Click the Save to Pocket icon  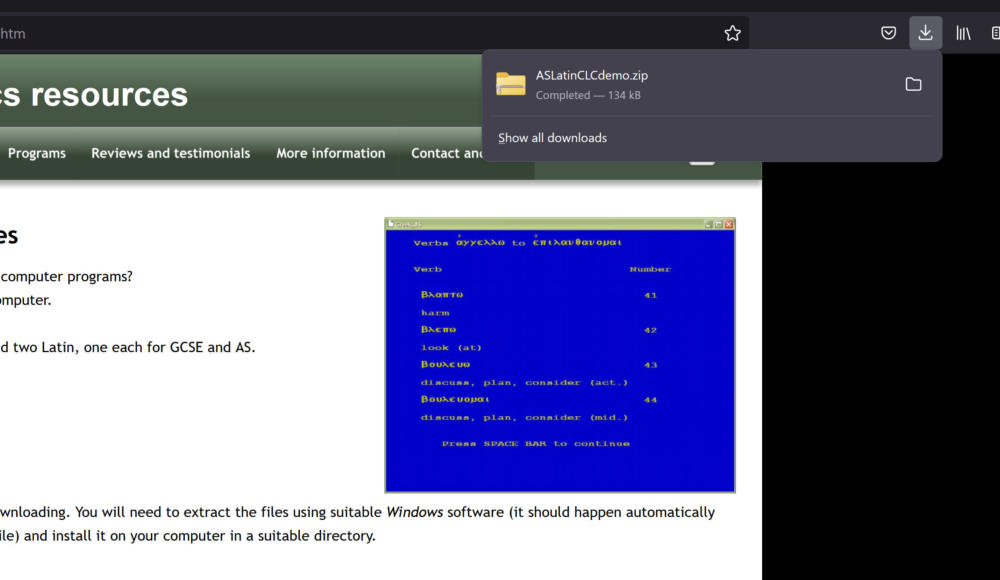(x=888, y=33)
